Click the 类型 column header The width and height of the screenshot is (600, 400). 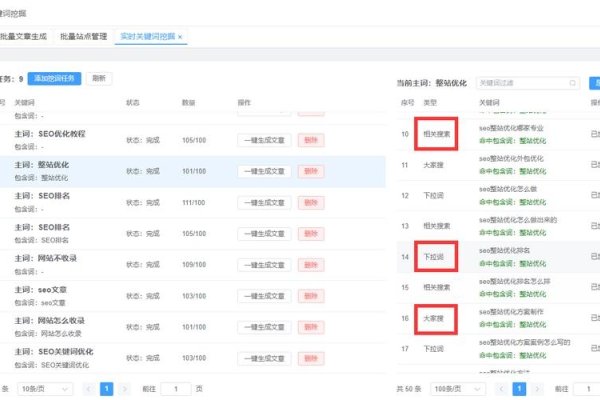(x=430, y=103)
